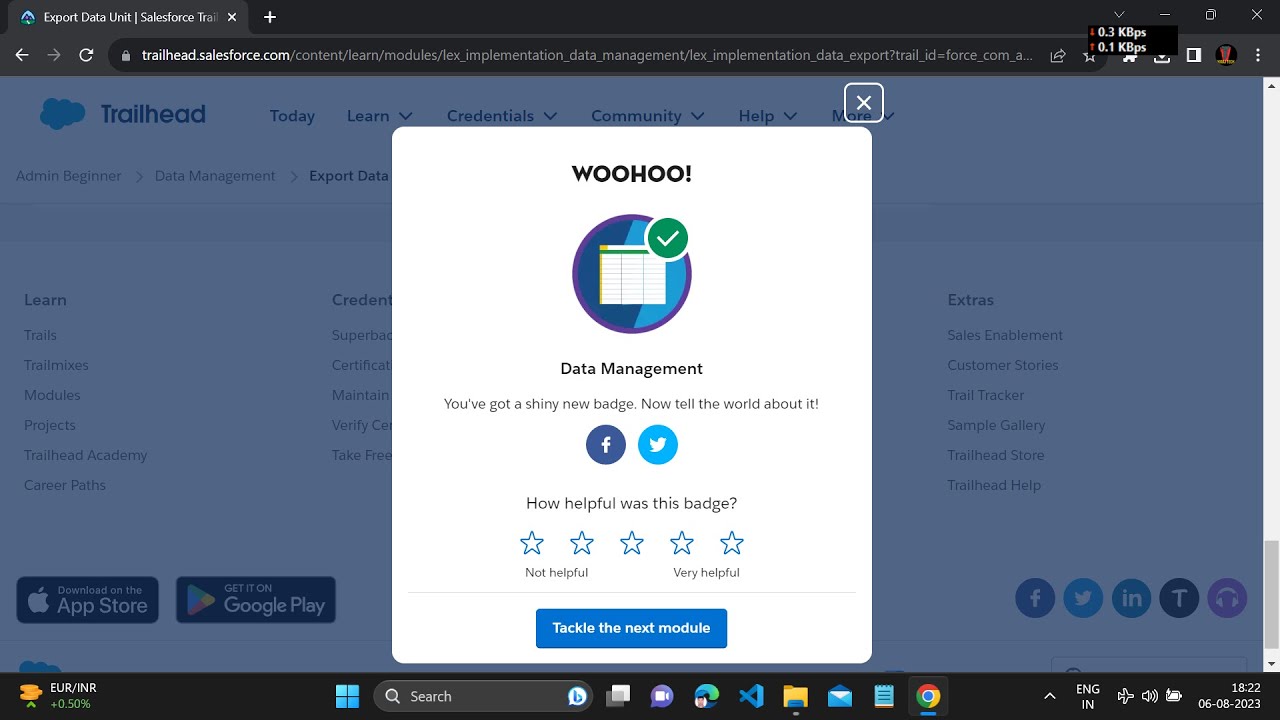The height and width of the screenshot is (720, 1280).
Task: Open Microsoft Edge from taskbar
Action: 707,696
